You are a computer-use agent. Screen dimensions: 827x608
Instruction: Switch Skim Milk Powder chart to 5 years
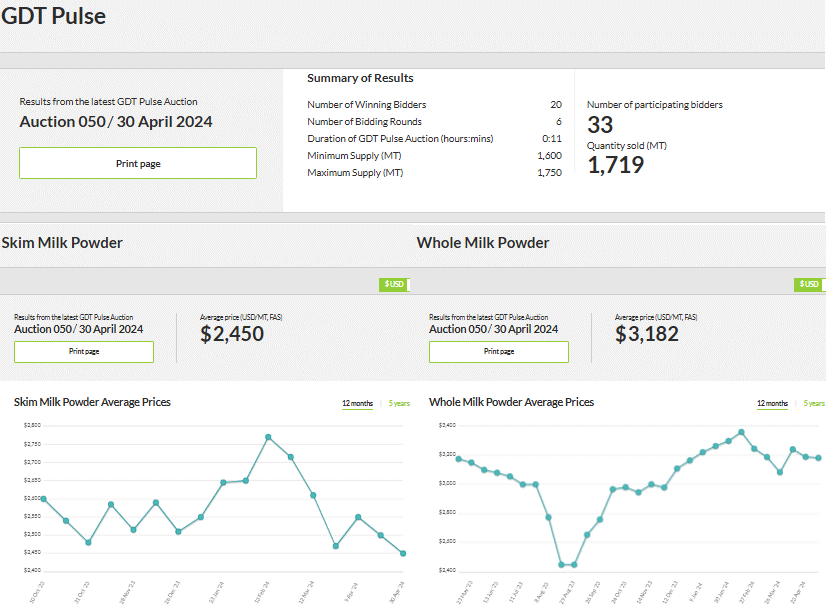click(x=399, y=403)
